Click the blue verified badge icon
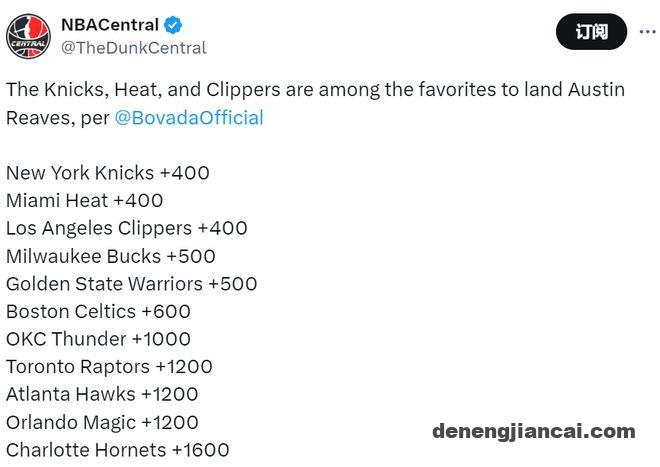Viewport: 660px width, 467px height. click(x=173, y=25)
